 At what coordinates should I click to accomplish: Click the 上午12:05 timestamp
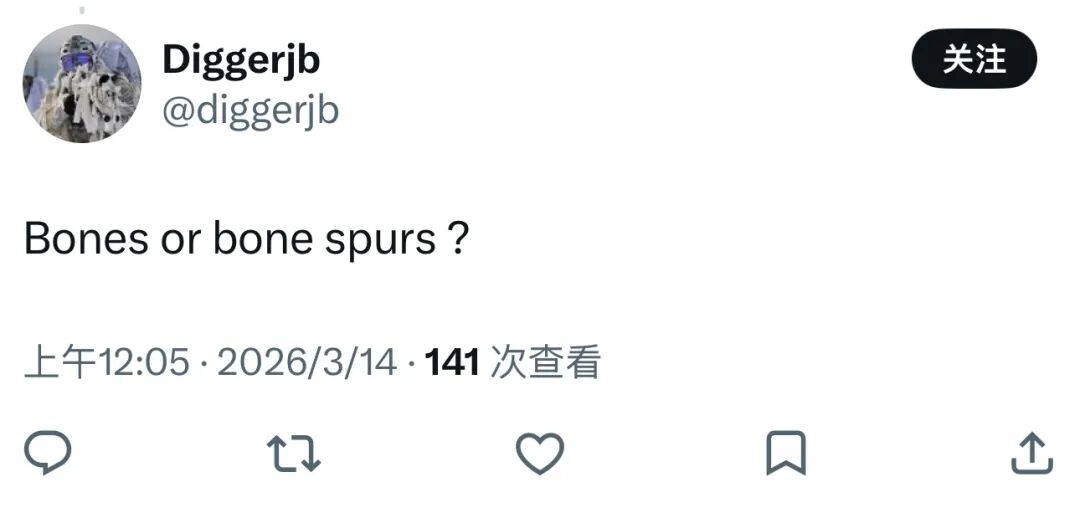(x=107, y=362)
